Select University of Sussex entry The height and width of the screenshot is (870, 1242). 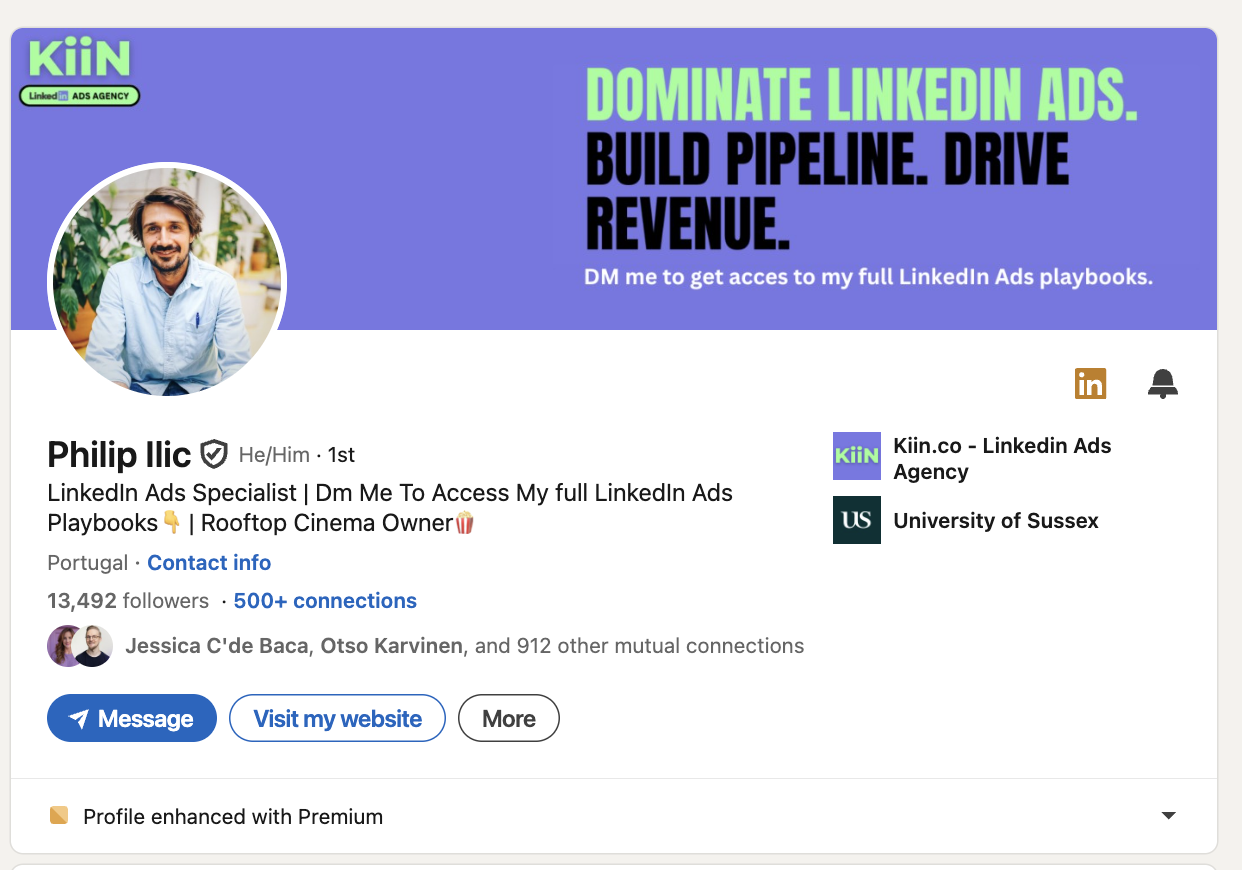[996, 520]
